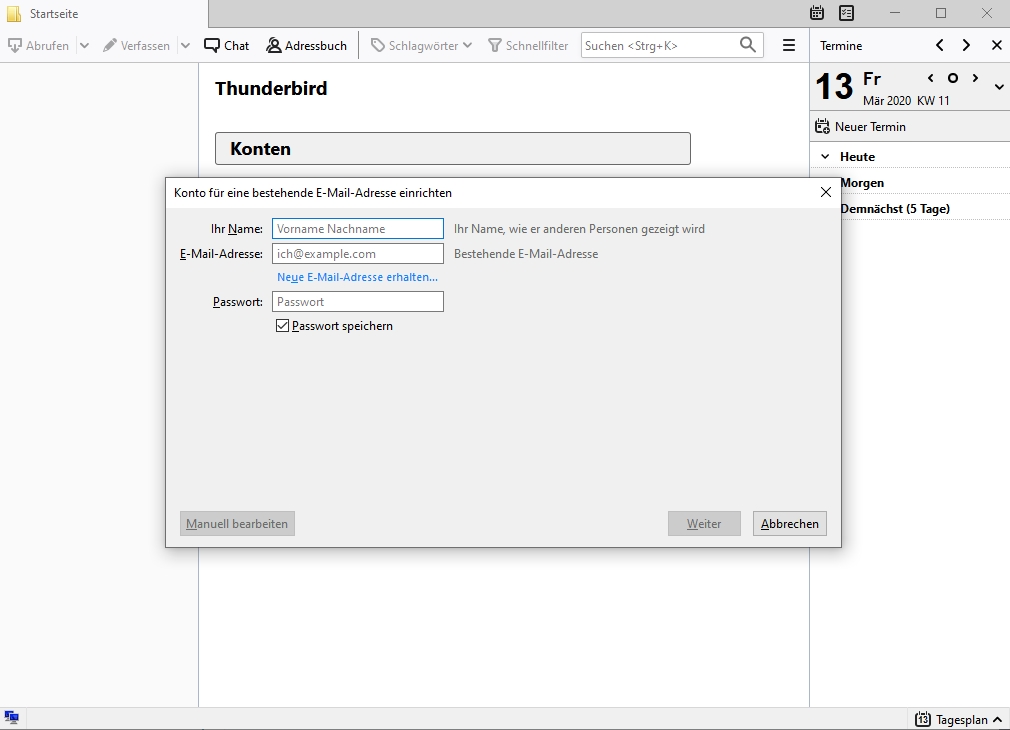The width and height of the screenshot is (1010, 730).
Task: Close the account setup dialog
Action: 826,192
